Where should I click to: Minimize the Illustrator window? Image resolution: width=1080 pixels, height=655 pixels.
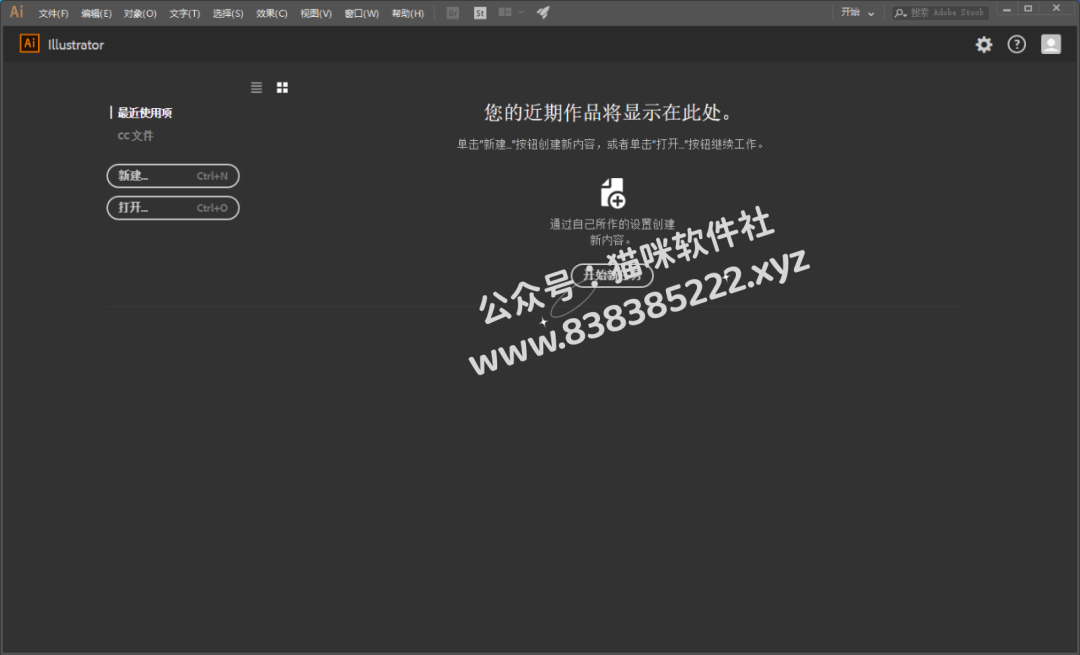(x=1007, y=10)
